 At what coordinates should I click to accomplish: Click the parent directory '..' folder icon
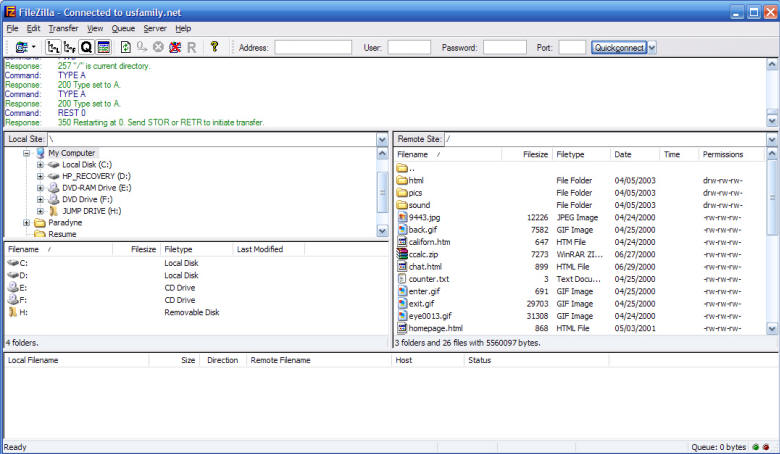pos(402,168)
